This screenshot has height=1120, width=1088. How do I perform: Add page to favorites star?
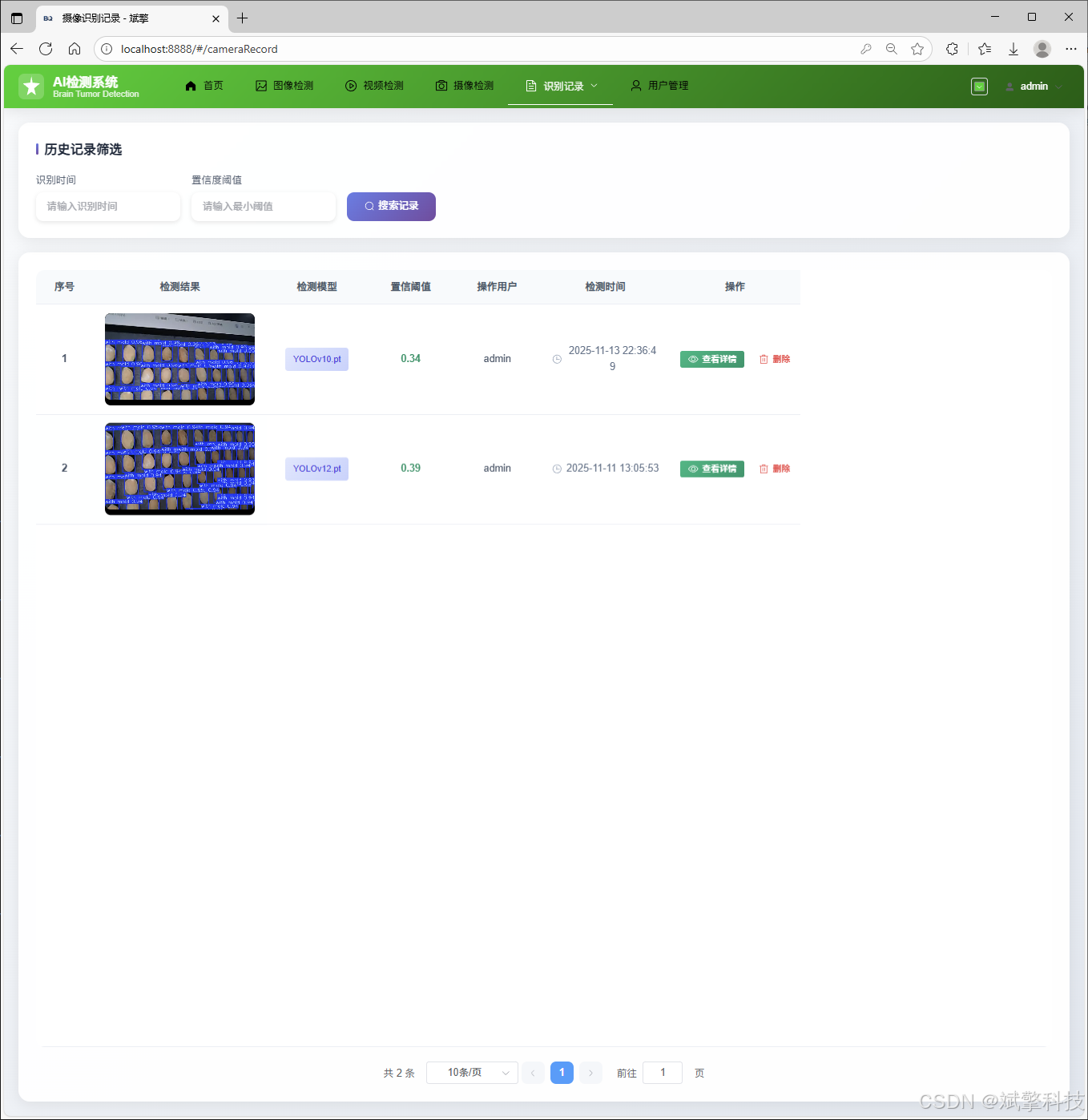pos(917,49)
